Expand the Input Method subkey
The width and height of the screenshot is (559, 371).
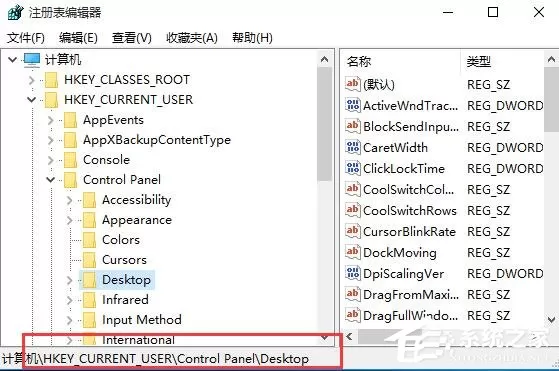70,320
